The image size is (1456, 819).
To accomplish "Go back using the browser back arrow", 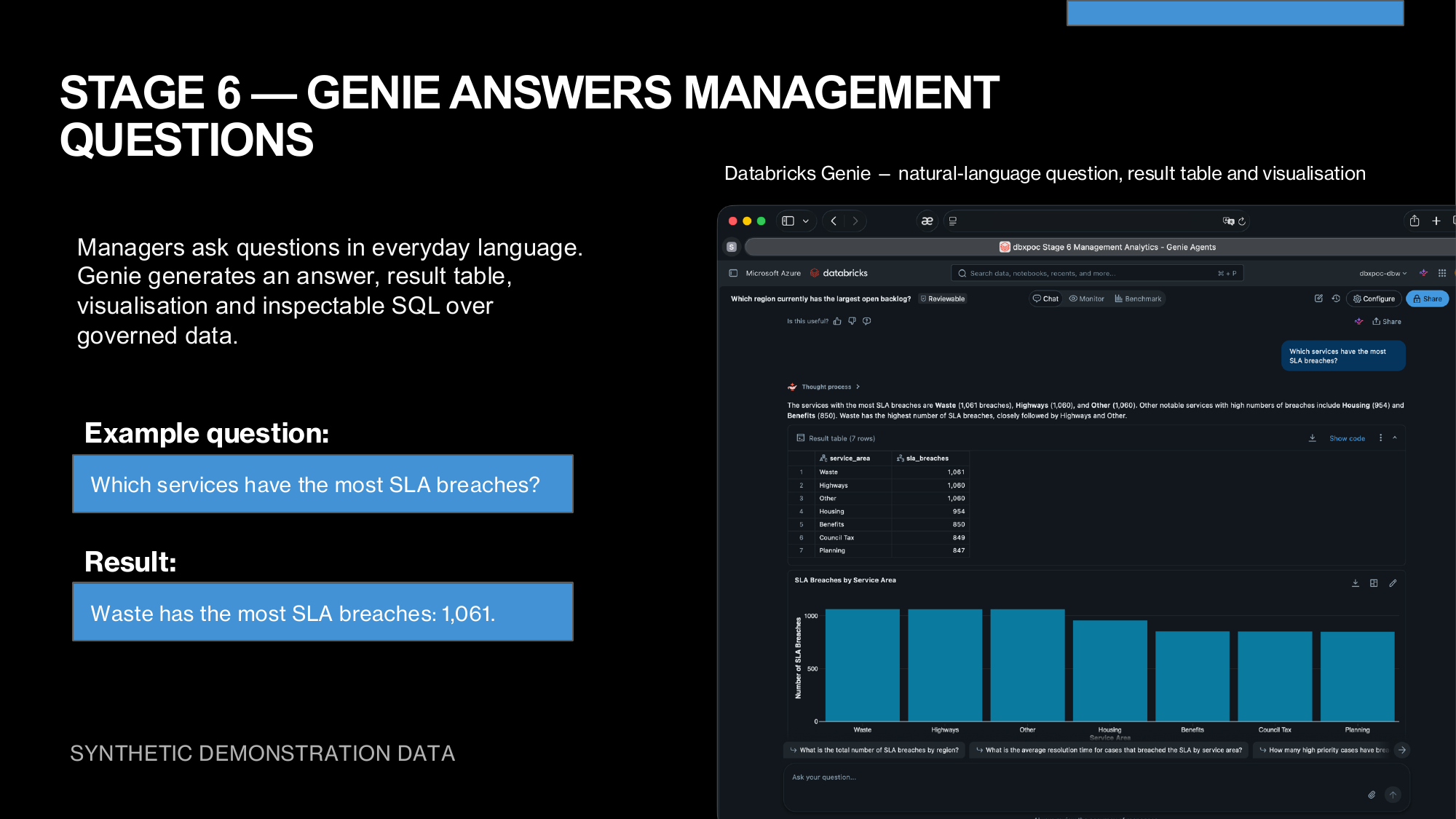I will [x=834, y=221].
